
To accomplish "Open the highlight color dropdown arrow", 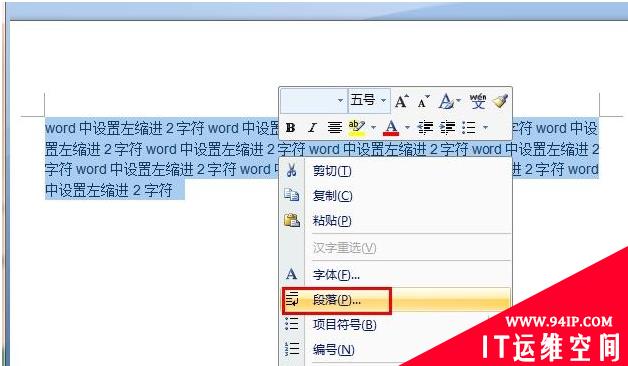I will 373,128.
